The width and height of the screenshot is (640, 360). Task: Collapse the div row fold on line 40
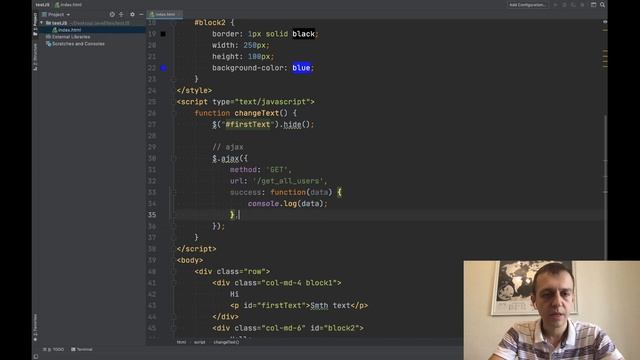[x=173, y=271]
